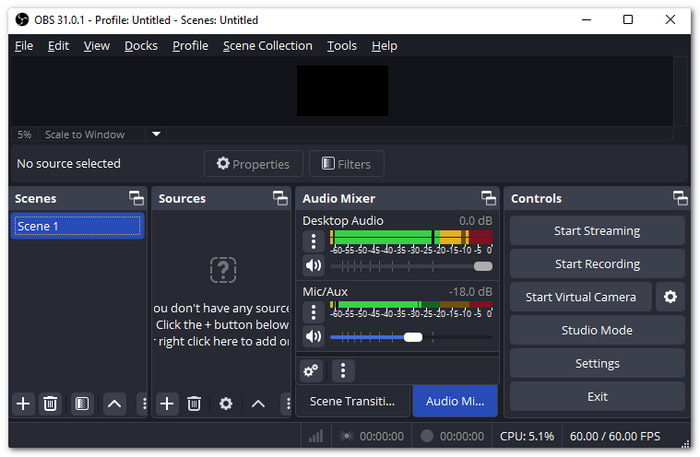This screenshot has width=700, height=457.
Task: Open the Help menu
Action: pos(384,46)
